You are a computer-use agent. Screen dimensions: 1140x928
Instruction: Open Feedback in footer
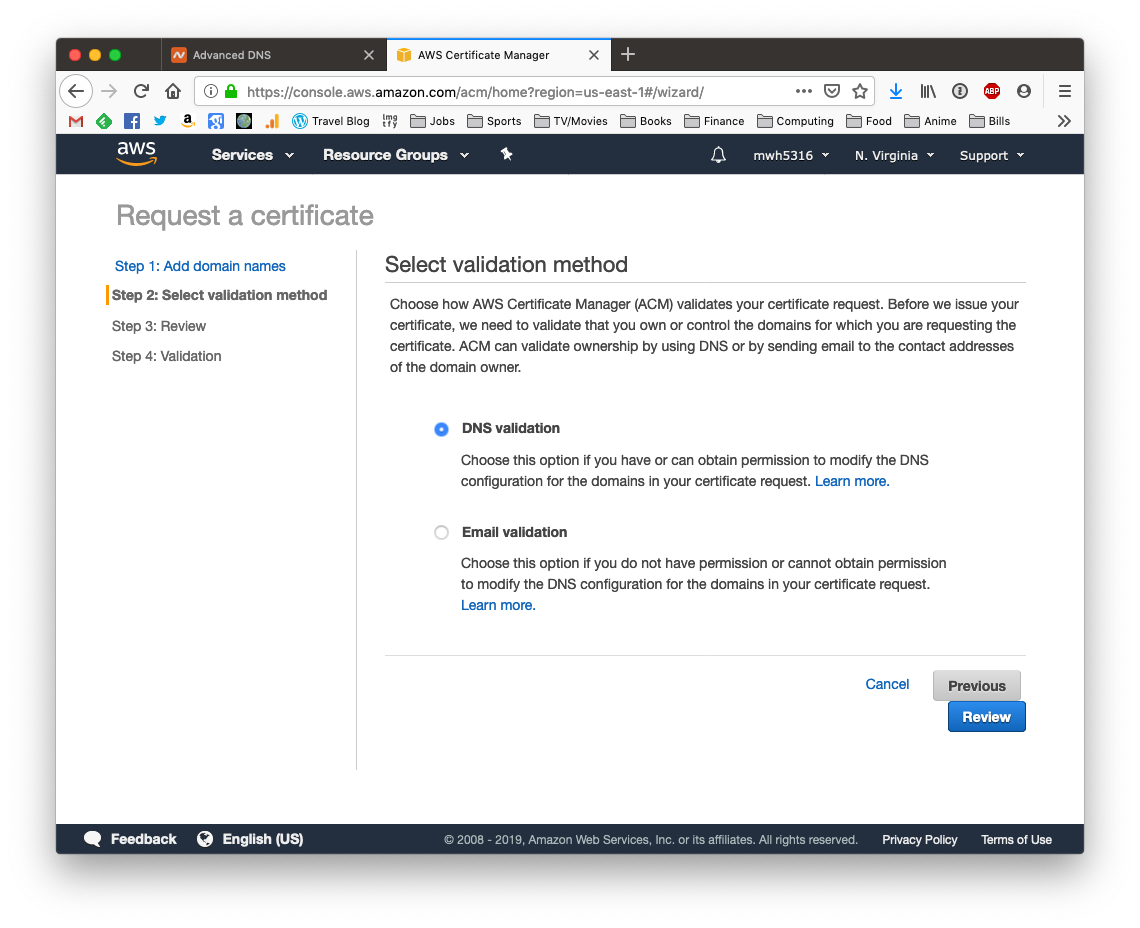pos(130,839)
